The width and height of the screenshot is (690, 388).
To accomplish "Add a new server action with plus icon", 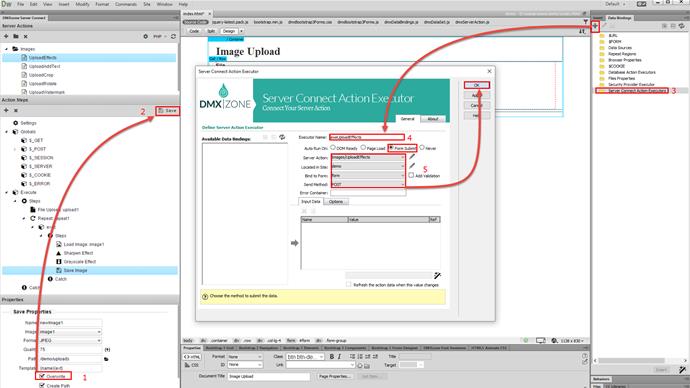I will pos(6,36).
